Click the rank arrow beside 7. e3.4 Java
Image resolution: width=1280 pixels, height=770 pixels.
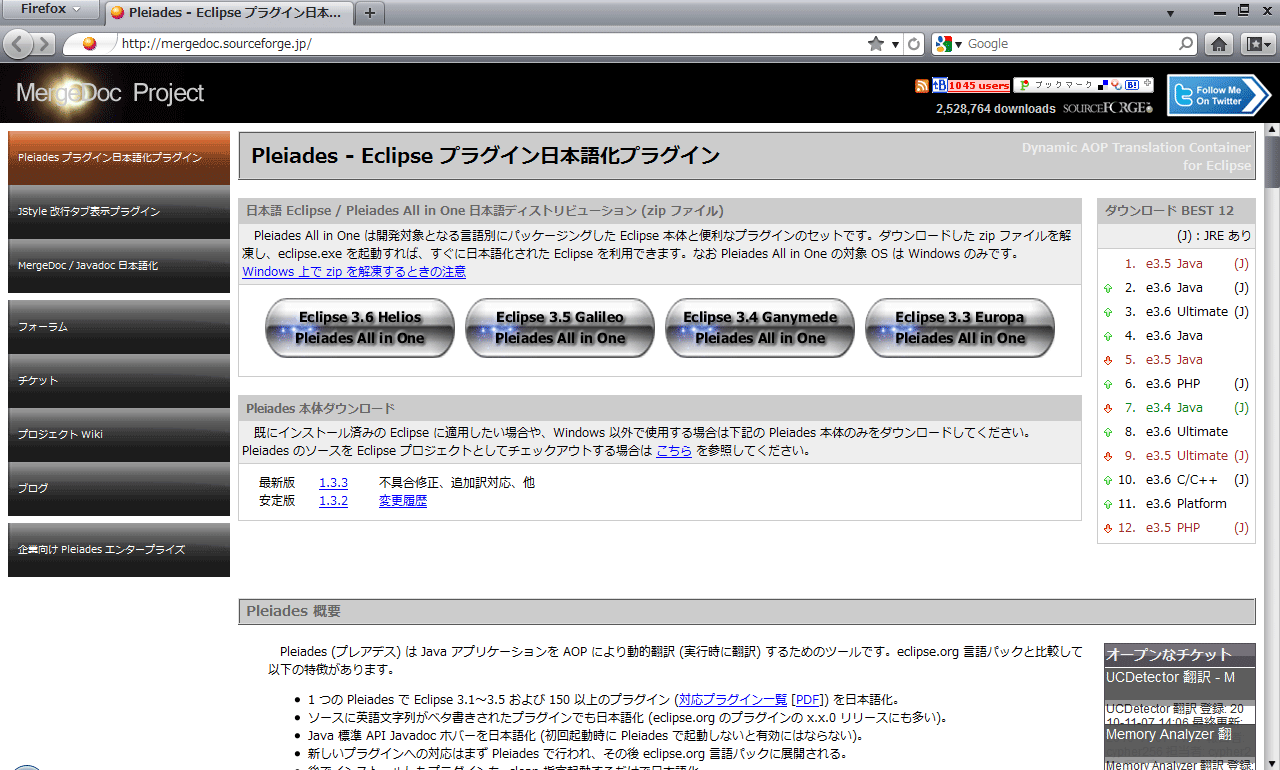point(1108,408)
